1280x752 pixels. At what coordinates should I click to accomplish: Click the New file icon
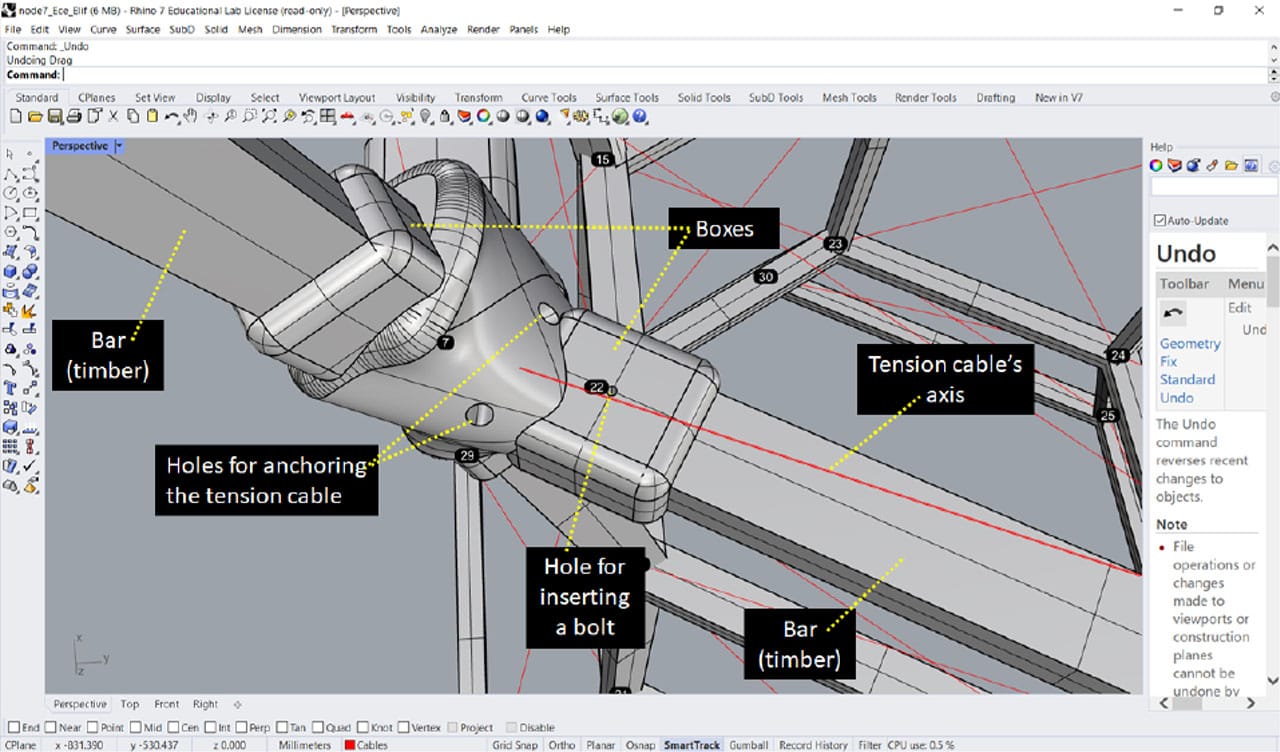15,116
